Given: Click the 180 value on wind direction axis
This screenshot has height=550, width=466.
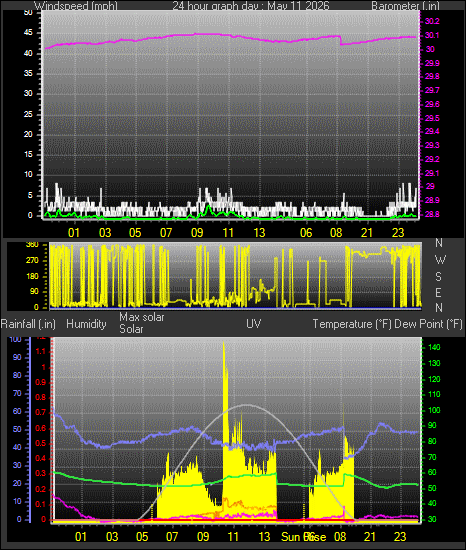Looking at the screenshot, I should 32,276.
